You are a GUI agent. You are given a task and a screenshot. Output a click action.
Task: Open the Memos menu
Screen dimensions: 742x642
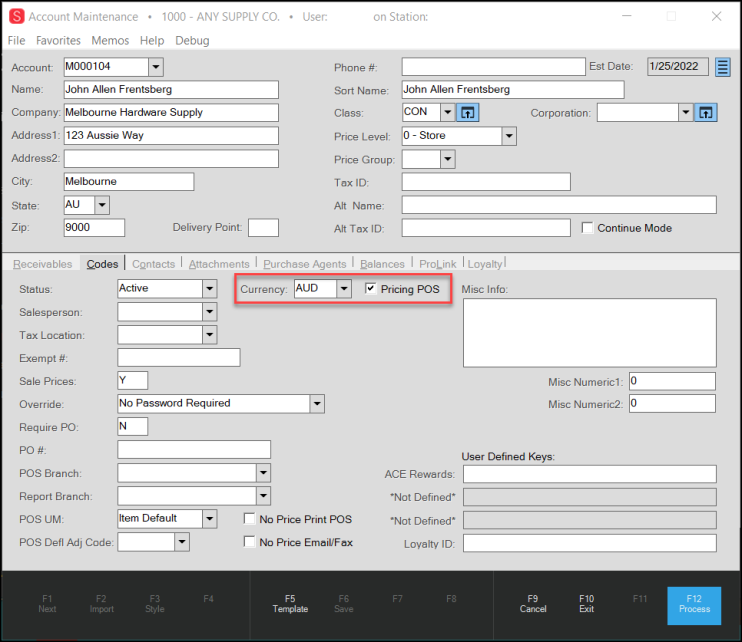coord(110,41)
